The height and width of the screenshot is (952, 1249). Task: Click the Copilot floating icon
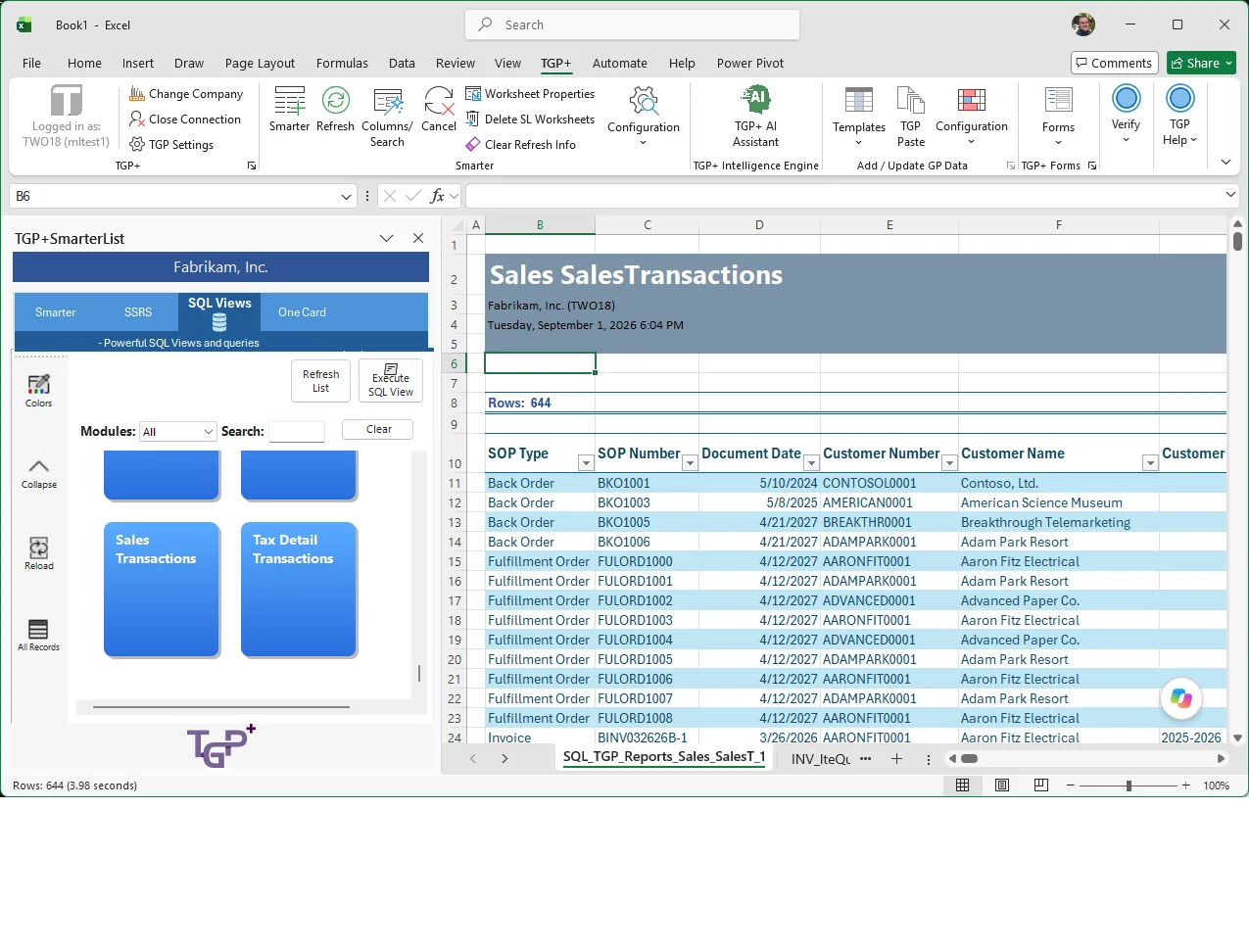1180,697
